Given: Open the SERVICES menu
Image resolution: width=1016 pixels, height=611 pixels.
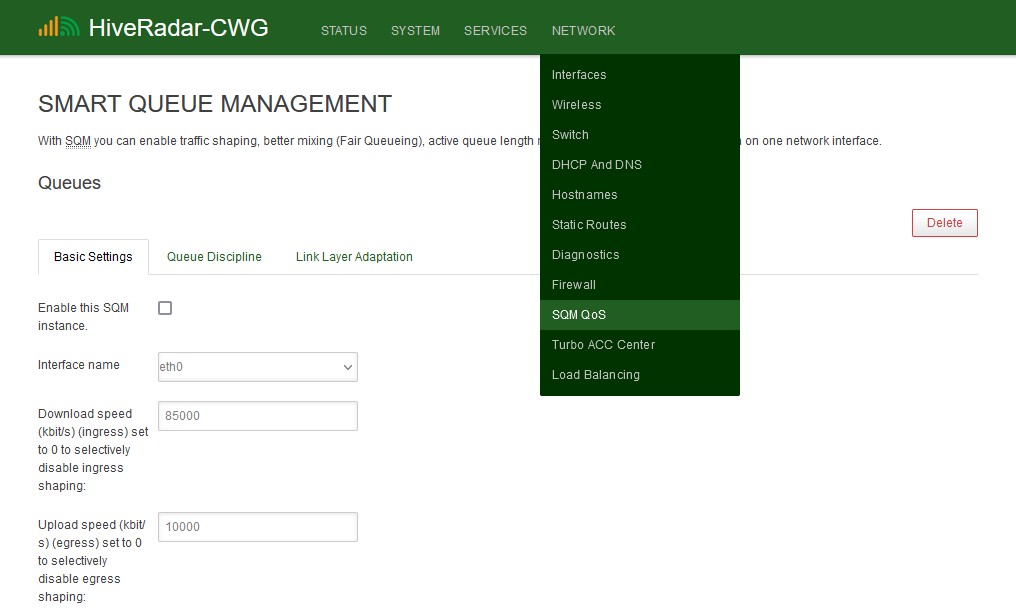Looking at the screenshot, I should (495, 31).
